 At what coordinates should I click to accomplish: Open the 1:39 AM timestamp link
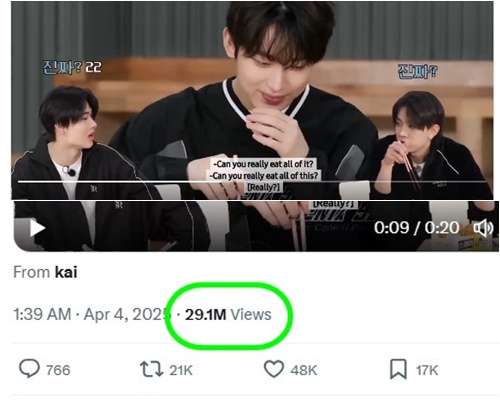point(42,314)
